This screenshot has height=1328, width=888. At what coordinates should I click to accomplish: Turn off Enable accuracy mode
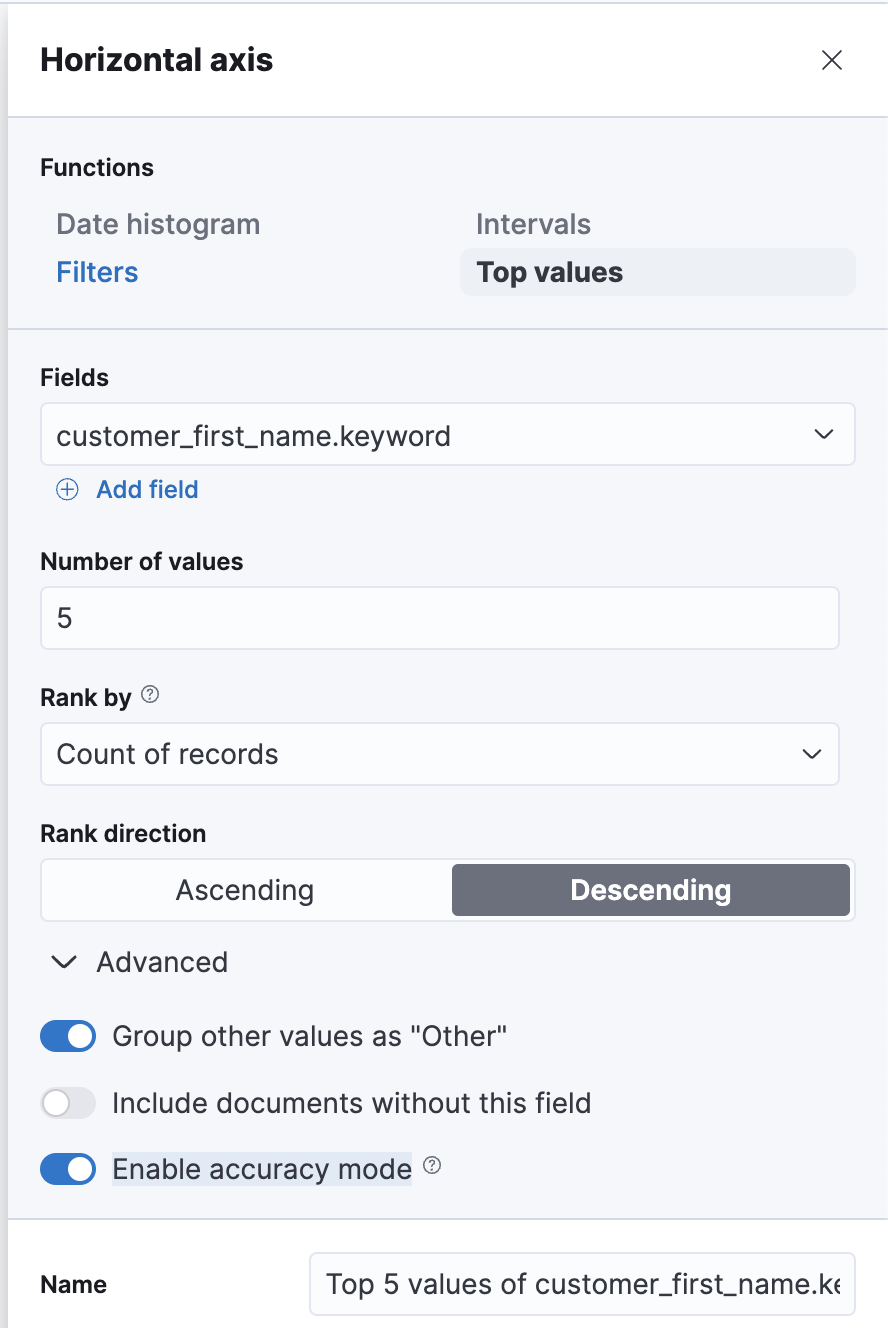67,1168
